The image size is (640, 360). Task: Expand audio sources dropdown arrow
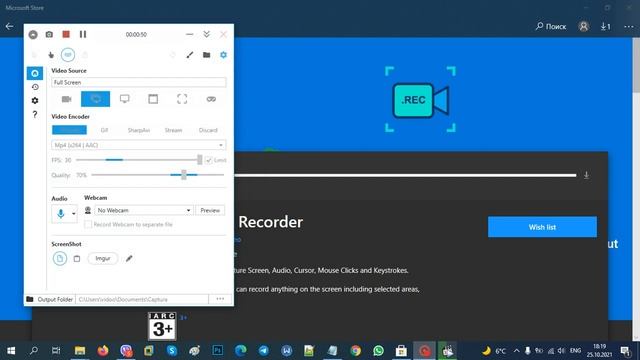click(x=73, y=213)
